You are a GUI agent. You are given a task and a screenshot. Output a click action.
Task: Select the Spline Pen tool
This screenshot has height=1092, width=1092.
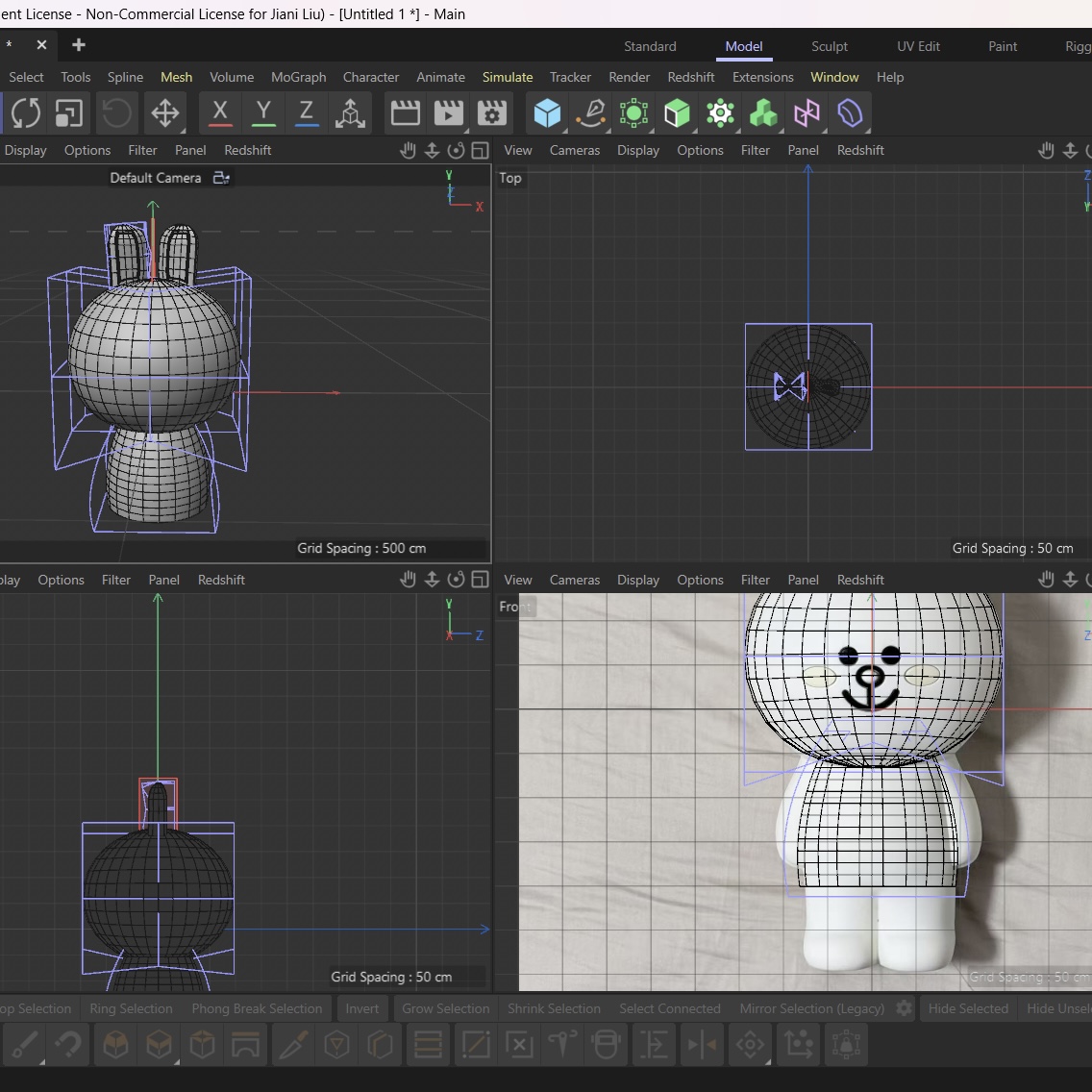pos(590,112)
